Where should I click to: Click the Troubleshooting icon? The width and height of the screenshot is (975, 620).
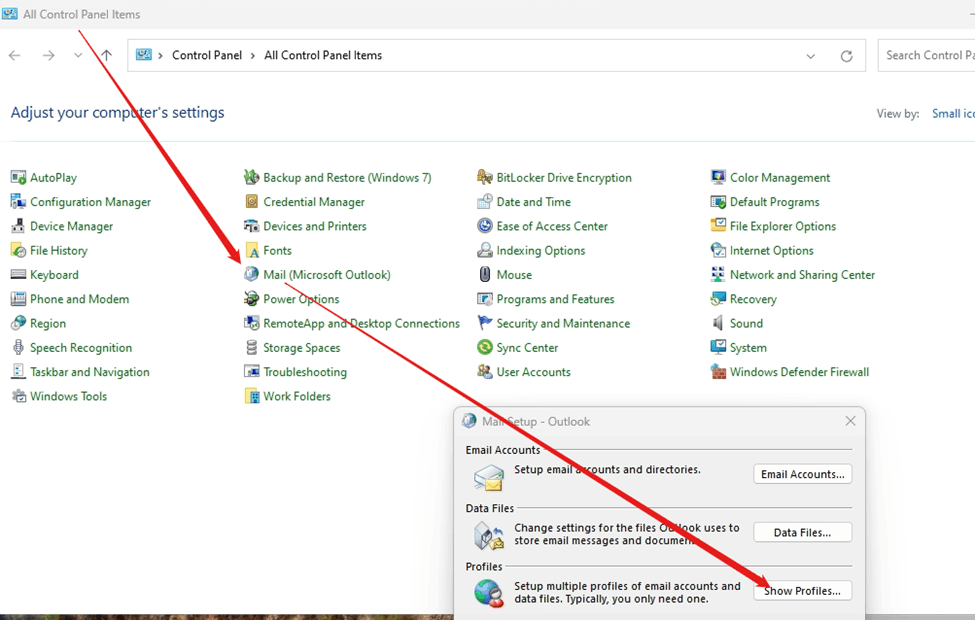[x=252, y=372]
